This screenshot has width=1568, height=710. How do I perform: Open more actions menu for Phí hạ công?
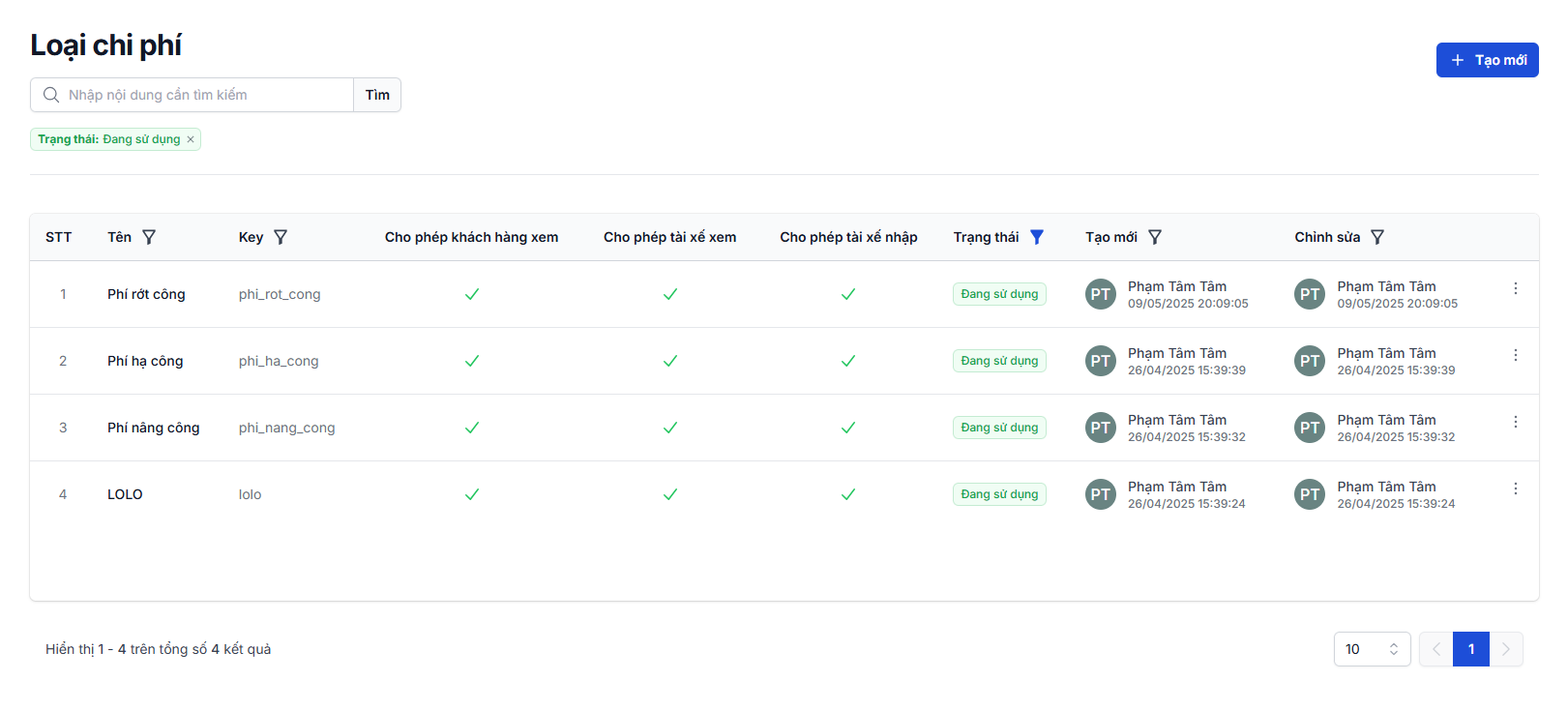coord(1515,355)
